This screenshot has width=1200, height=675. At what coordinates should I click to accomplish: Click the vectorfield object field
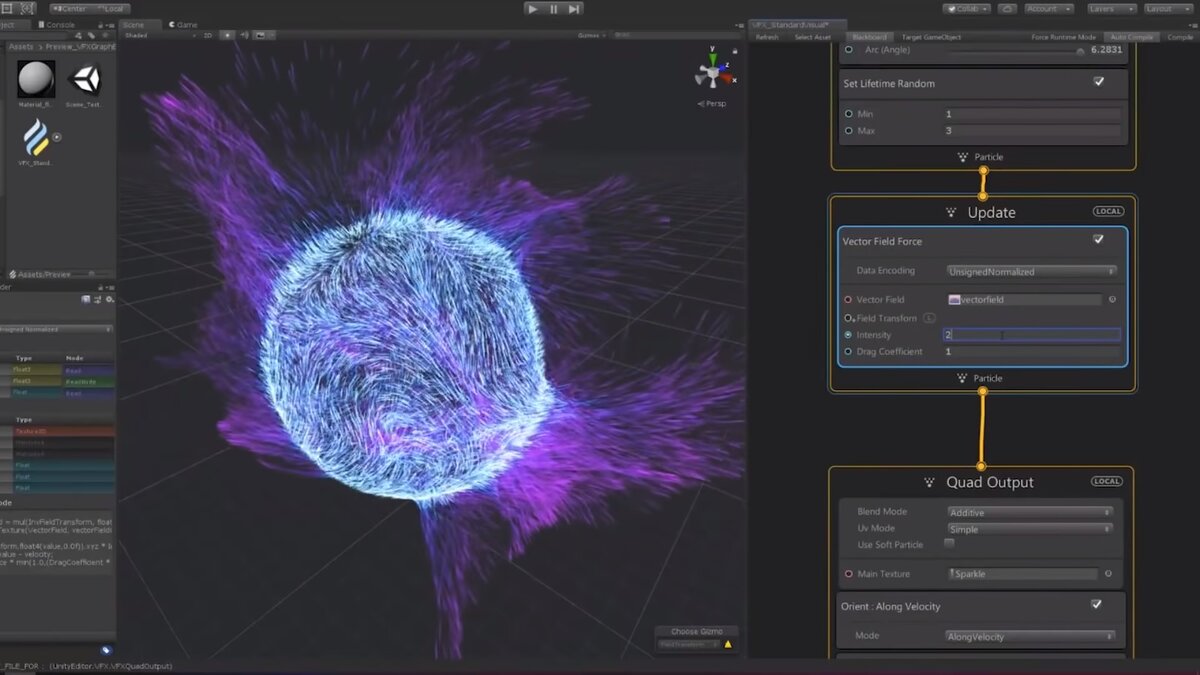click(1024, 299)
